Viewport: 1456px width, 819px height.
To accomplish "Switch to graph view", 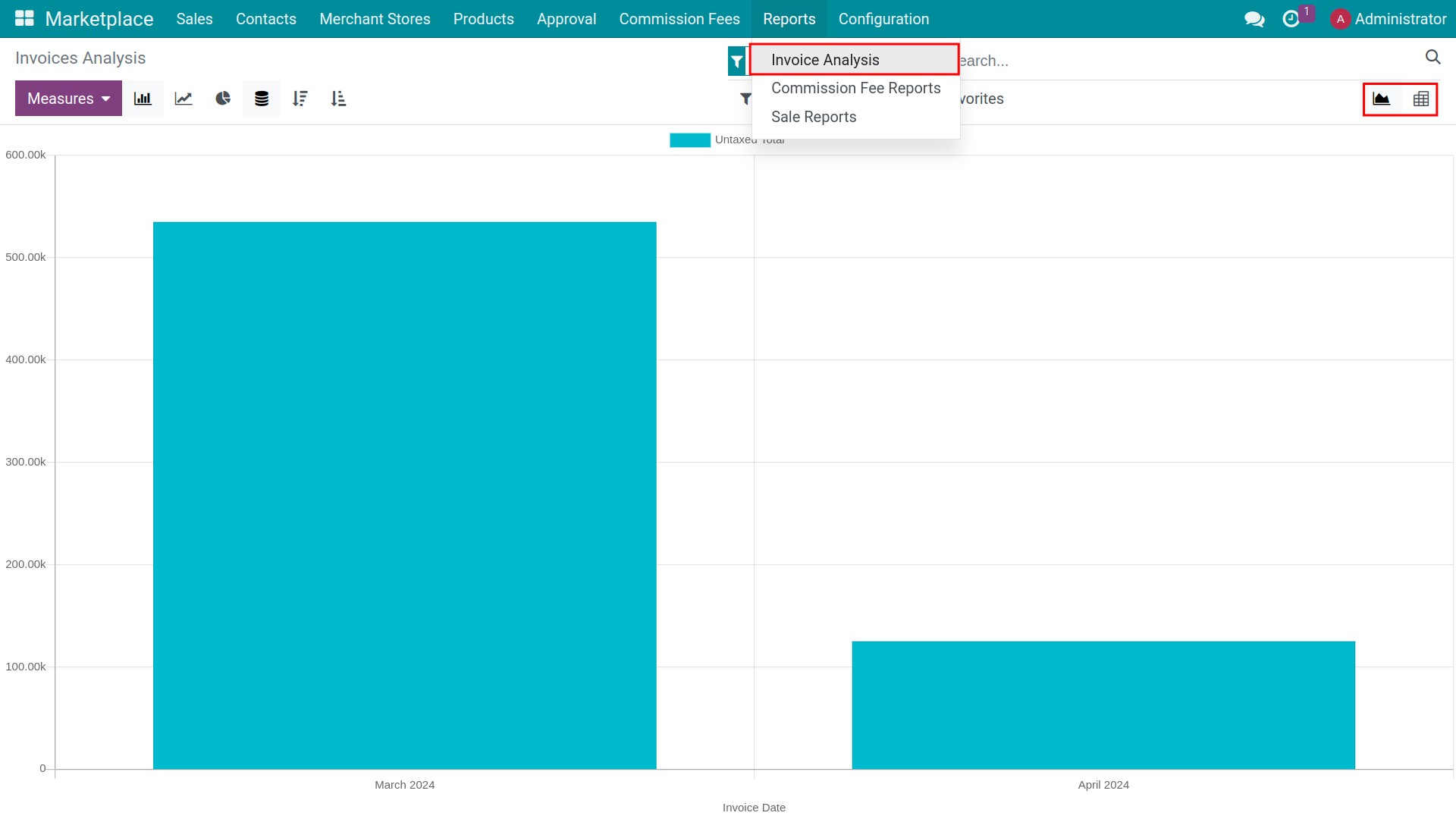I will coord(1382,99).
